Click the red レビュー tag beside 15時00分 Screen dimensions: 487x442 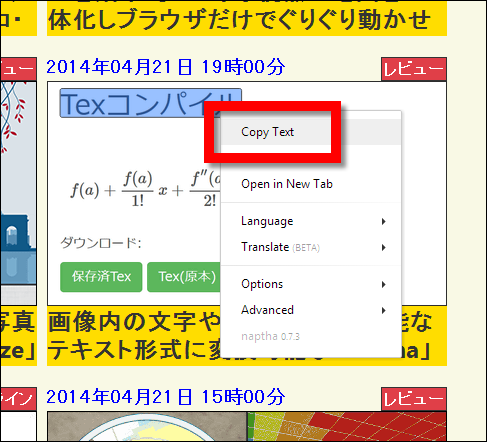pos(414,399)
